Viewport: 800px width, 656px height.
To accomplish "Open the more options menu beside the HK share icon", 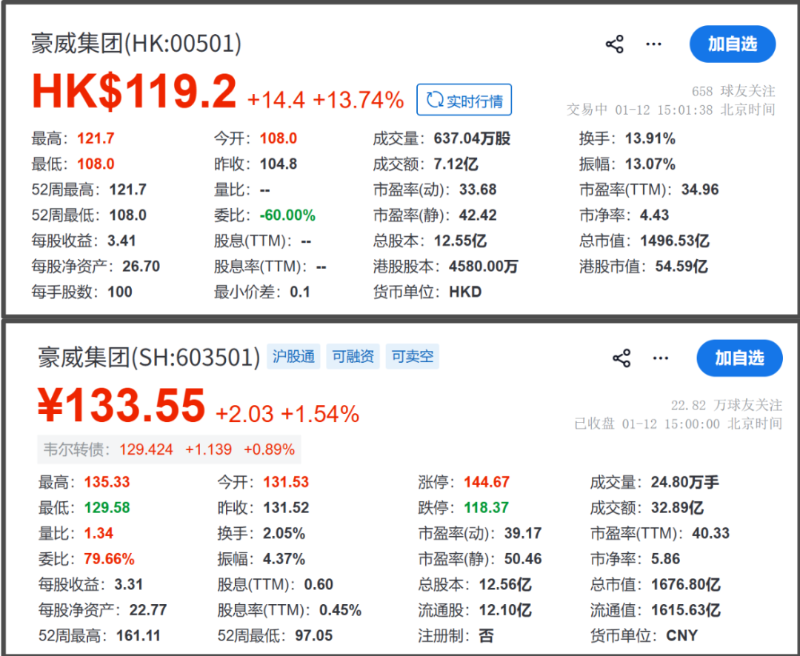I will (x=655, y=44).
